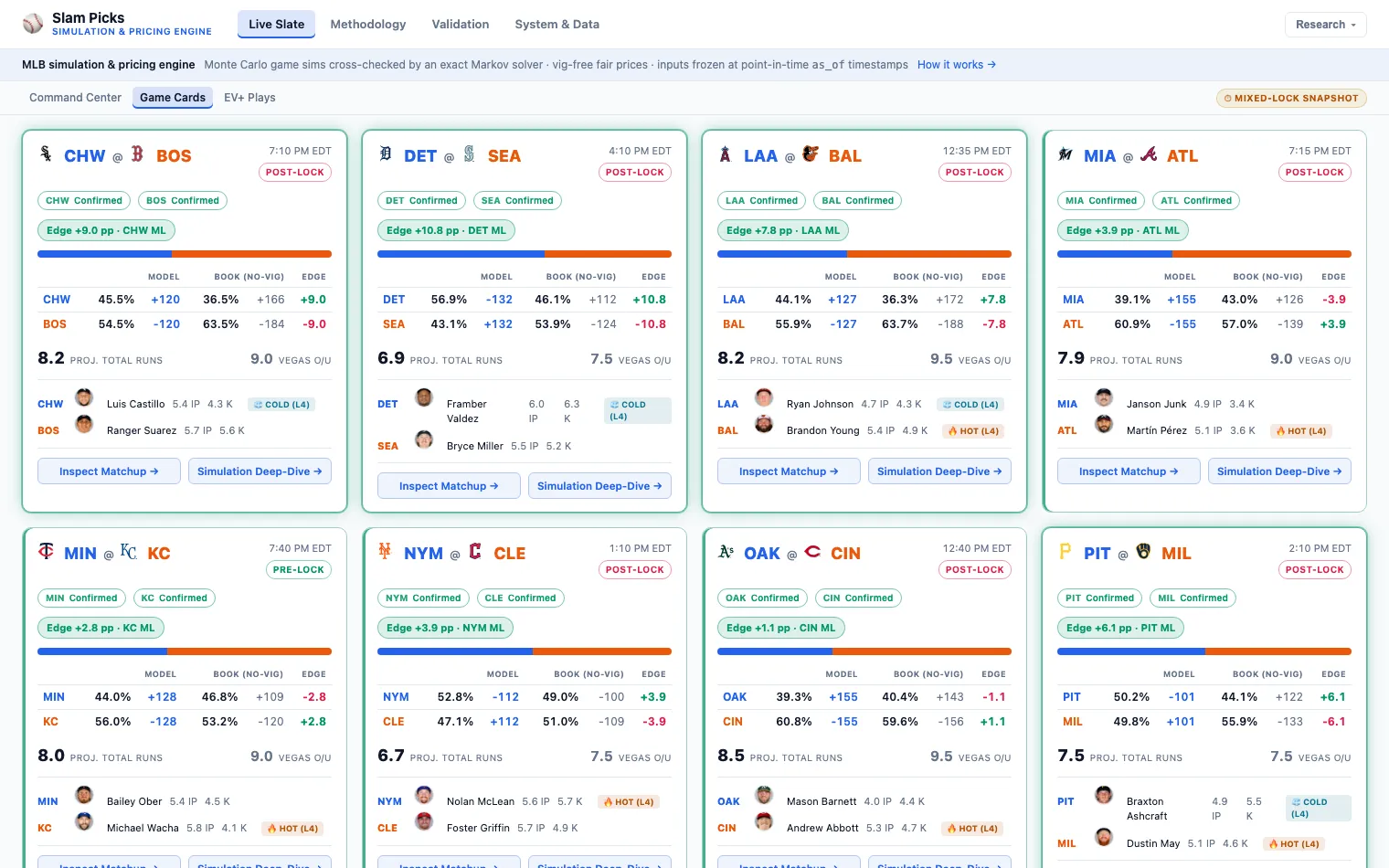Click the CHW Confirmed lineup chip
Image resolution: width=1389 pixels, height=868 pixels.
84,200
